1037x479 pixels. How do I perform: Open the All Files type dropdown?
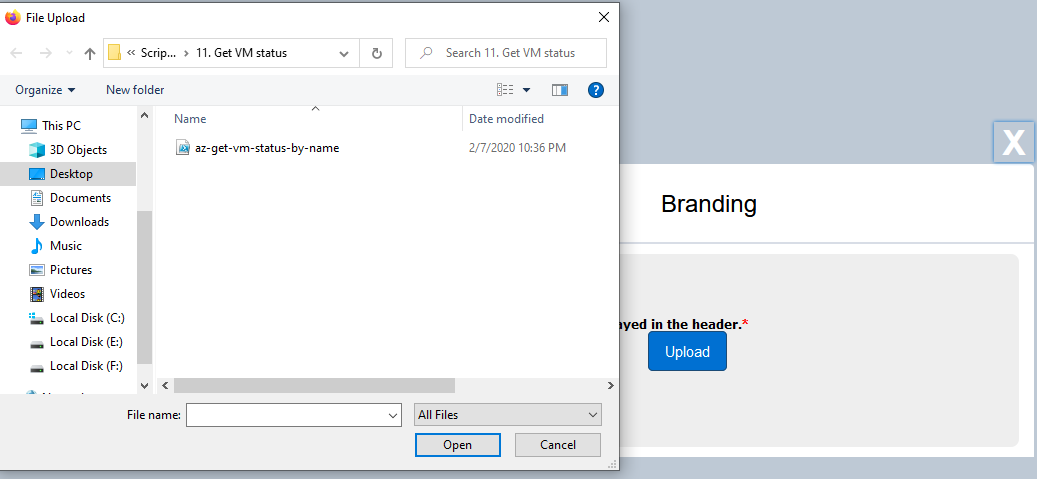507,414
